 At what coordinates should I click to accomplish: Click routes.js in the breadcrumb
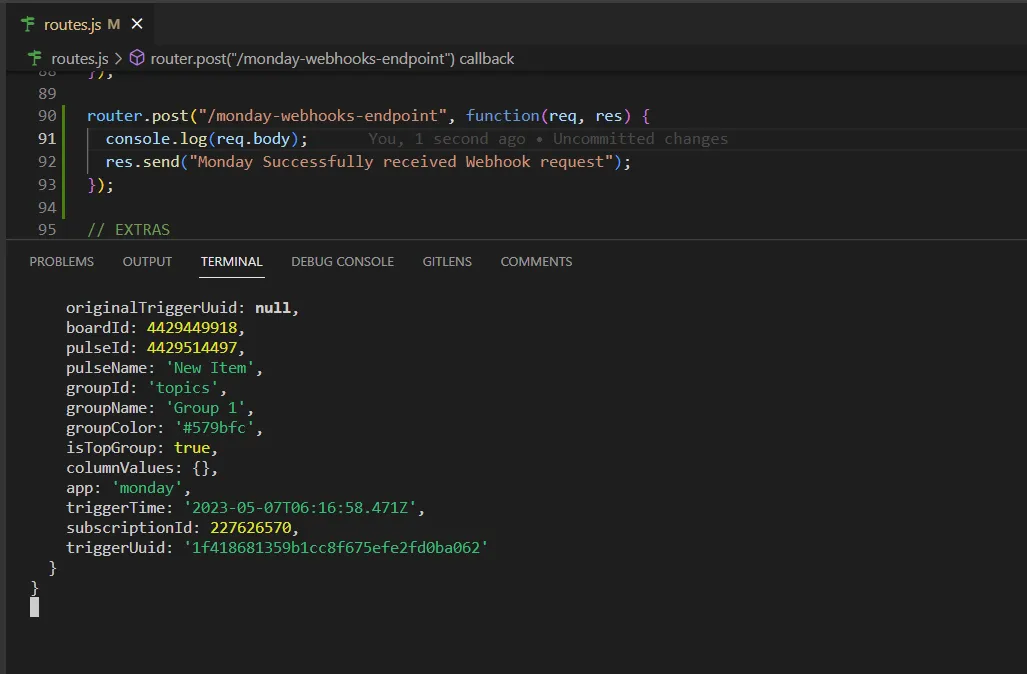click(x=79, y=59)
